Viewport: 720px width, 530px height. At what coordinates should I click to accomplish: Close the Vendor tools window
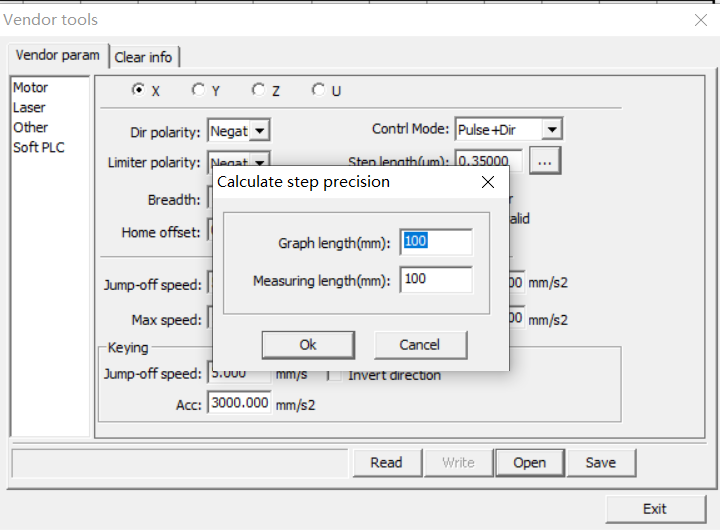pos(701,20)
